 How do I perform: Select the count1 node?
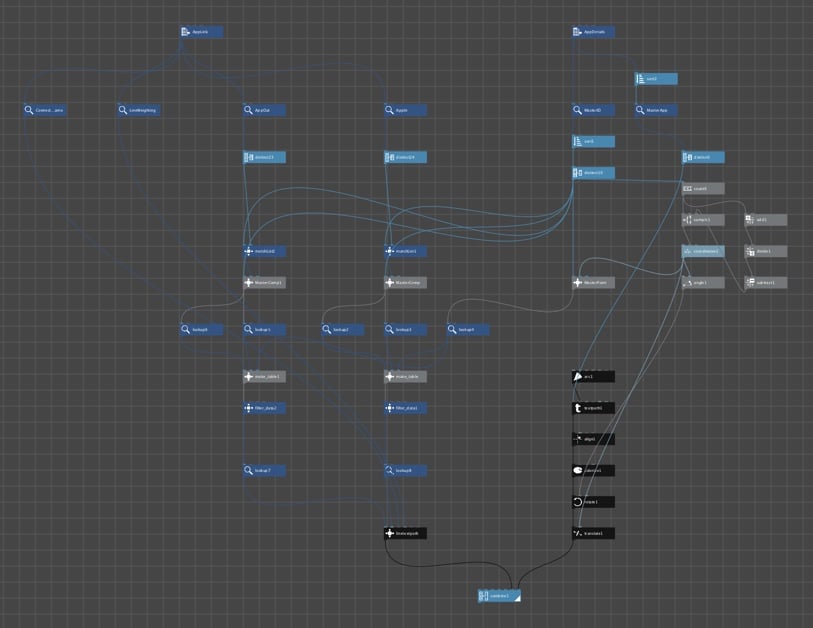point(704,188)
